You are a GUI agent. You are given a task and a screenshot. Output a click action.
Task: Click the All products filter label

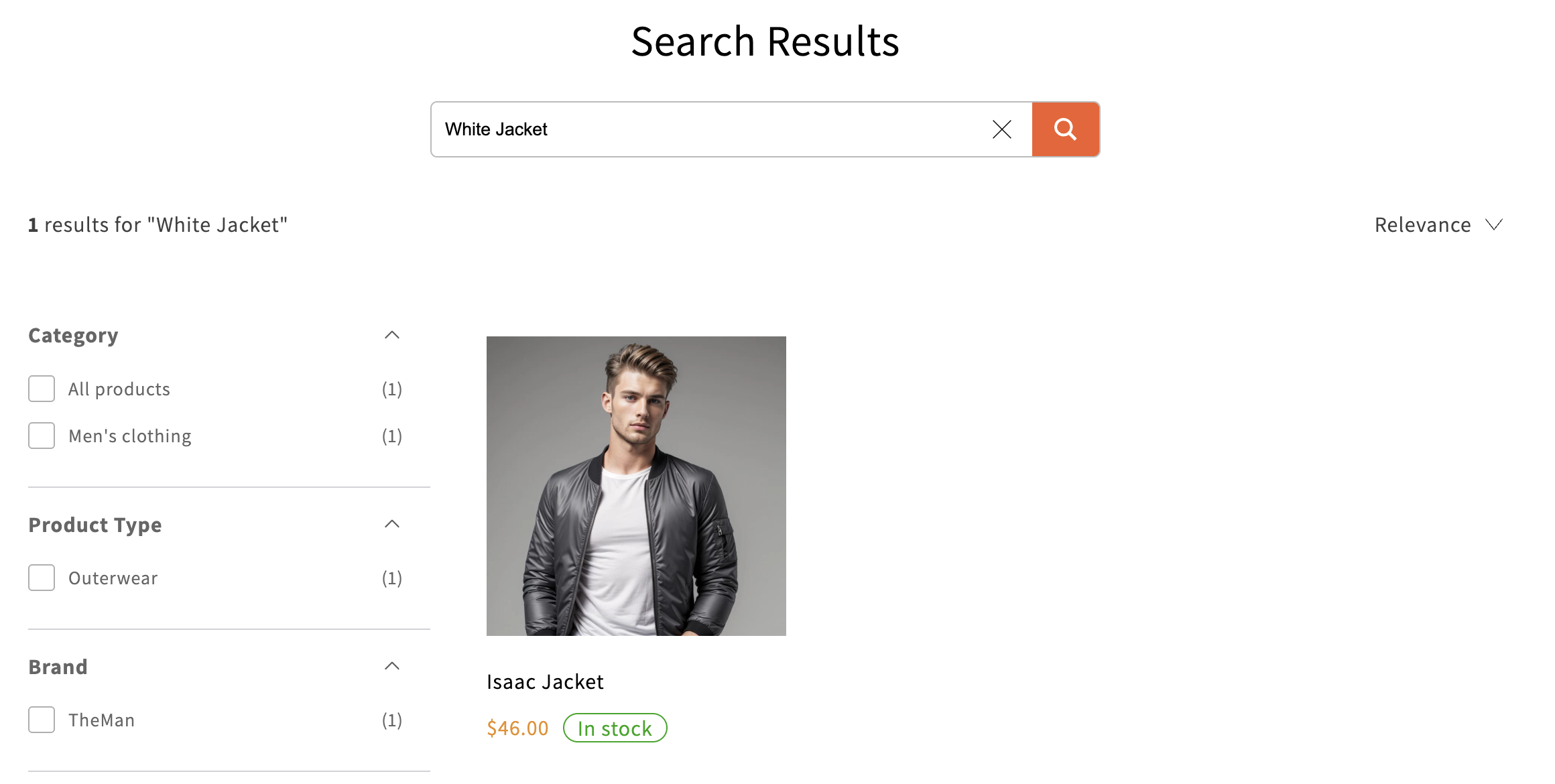(119, 389)
